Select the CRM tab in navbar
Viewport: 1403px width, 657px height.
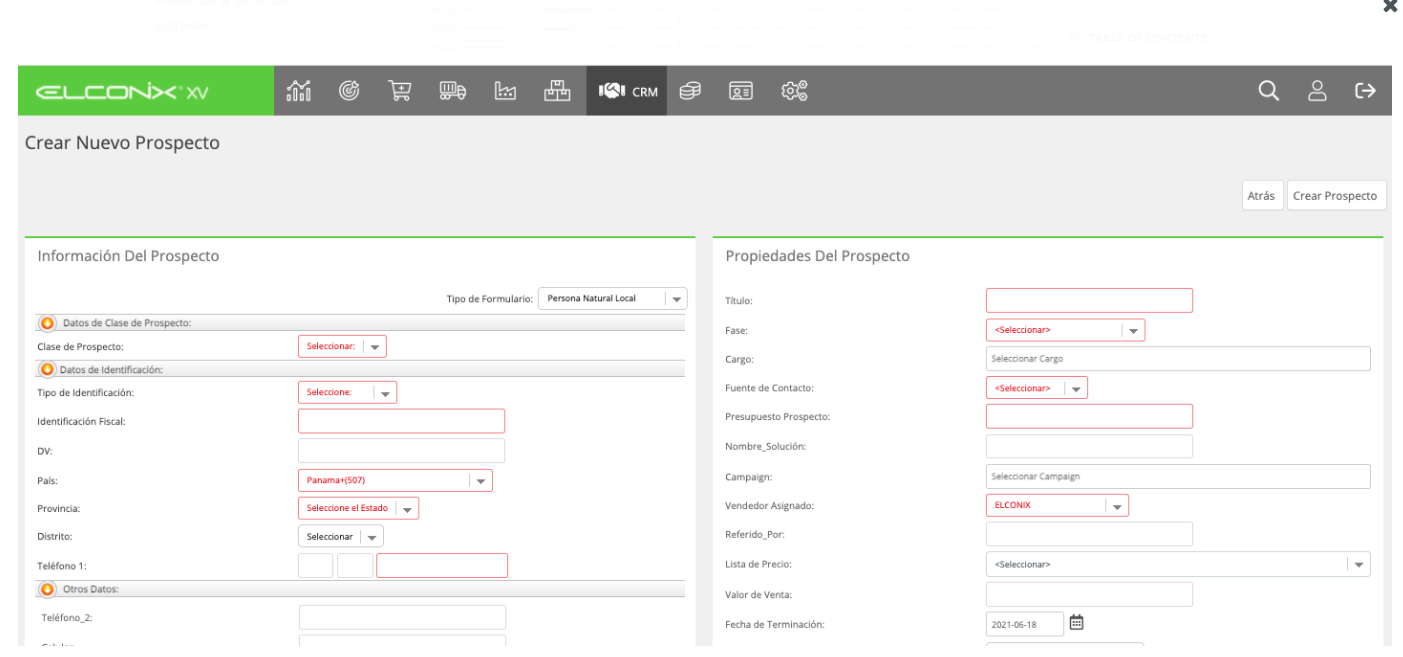[x=627, y=91]
